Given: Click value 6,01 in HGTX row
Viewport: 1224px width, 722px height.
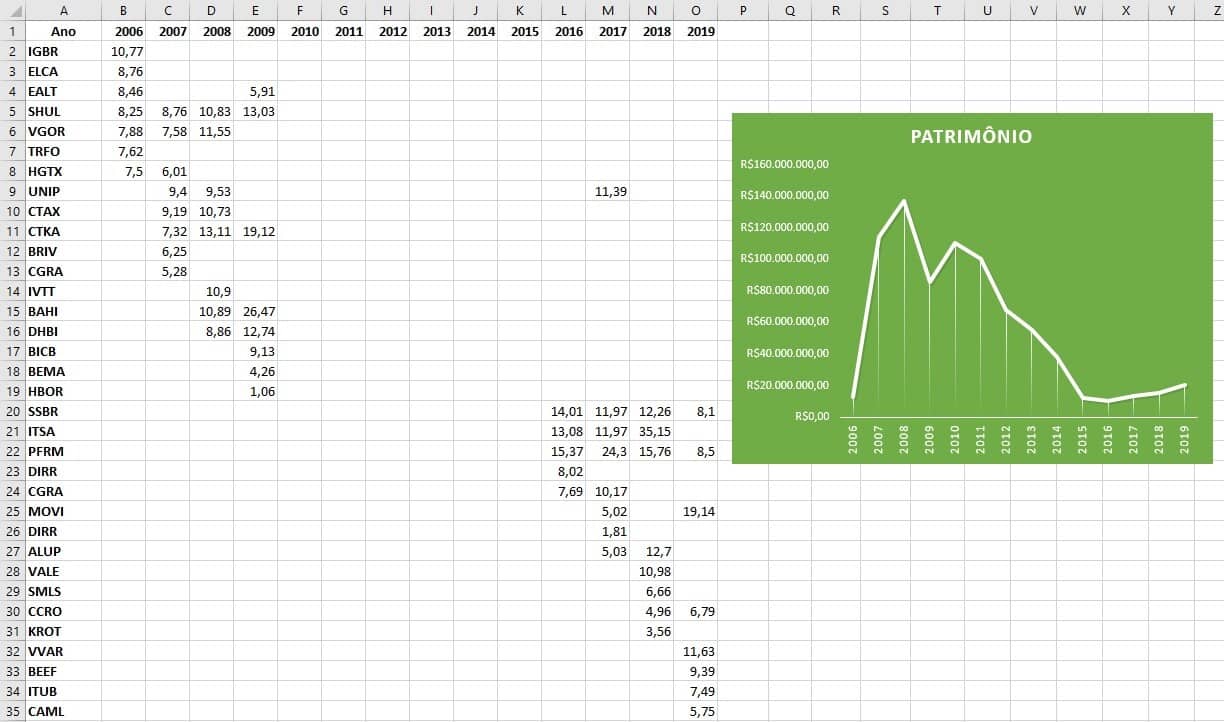Looking at the screenshot, I should point(167,171).
